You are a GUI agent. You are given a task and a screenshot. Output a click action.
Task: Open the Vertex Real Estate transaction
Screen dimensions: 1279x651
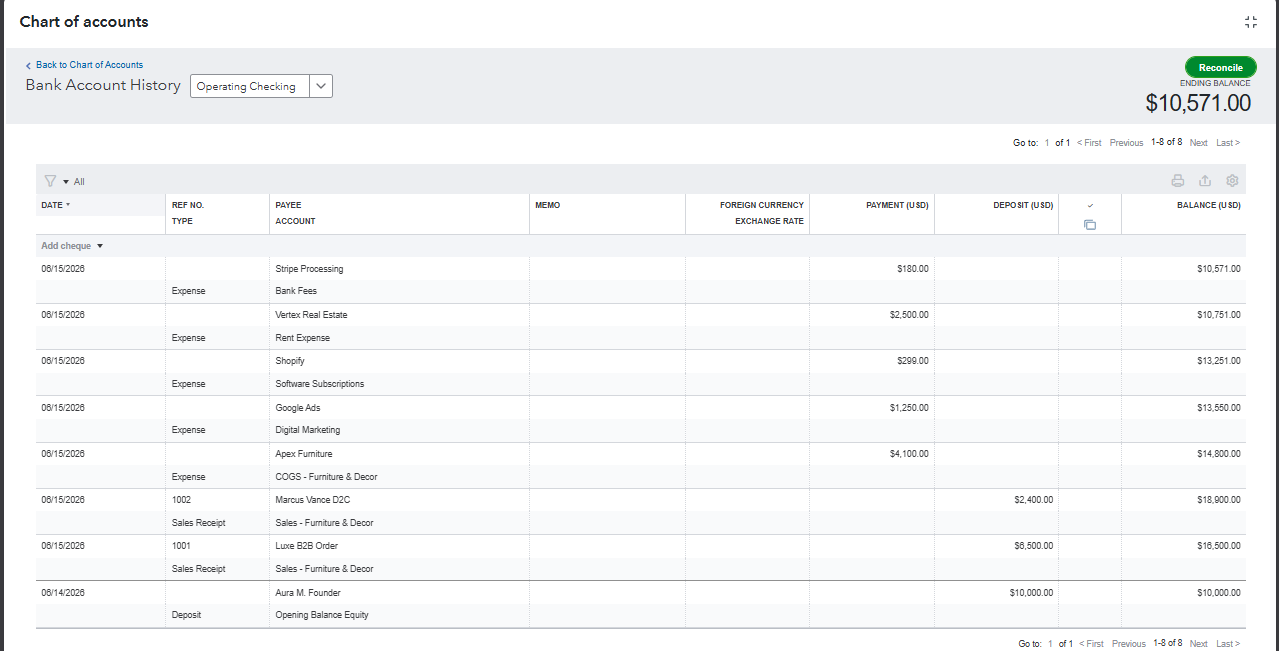click(641, 326)
